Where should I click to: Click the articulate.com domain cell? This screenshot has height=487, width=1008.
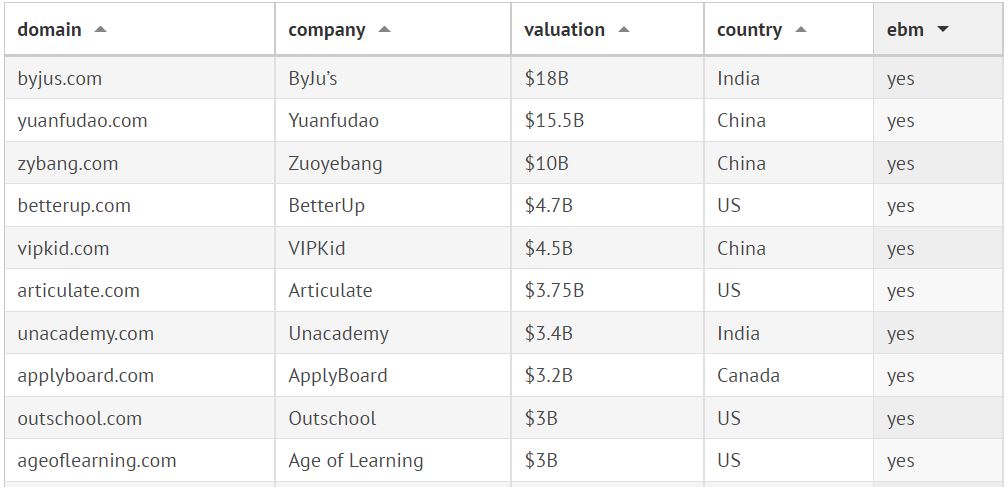tap(79, 291)
